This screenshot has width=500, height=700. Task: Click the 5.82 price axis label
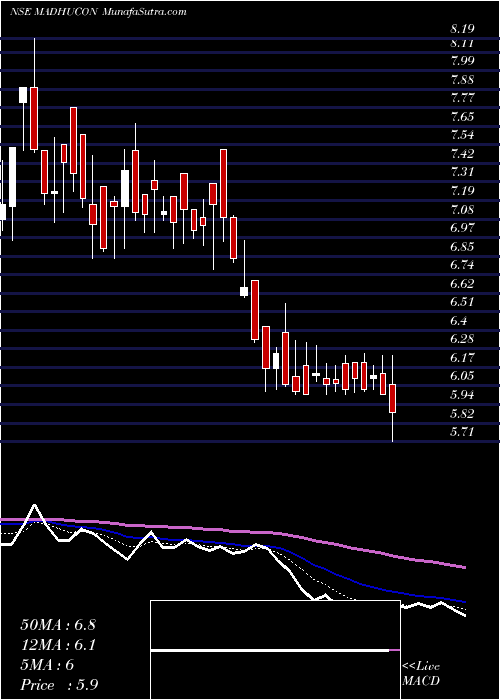(462, 414)
